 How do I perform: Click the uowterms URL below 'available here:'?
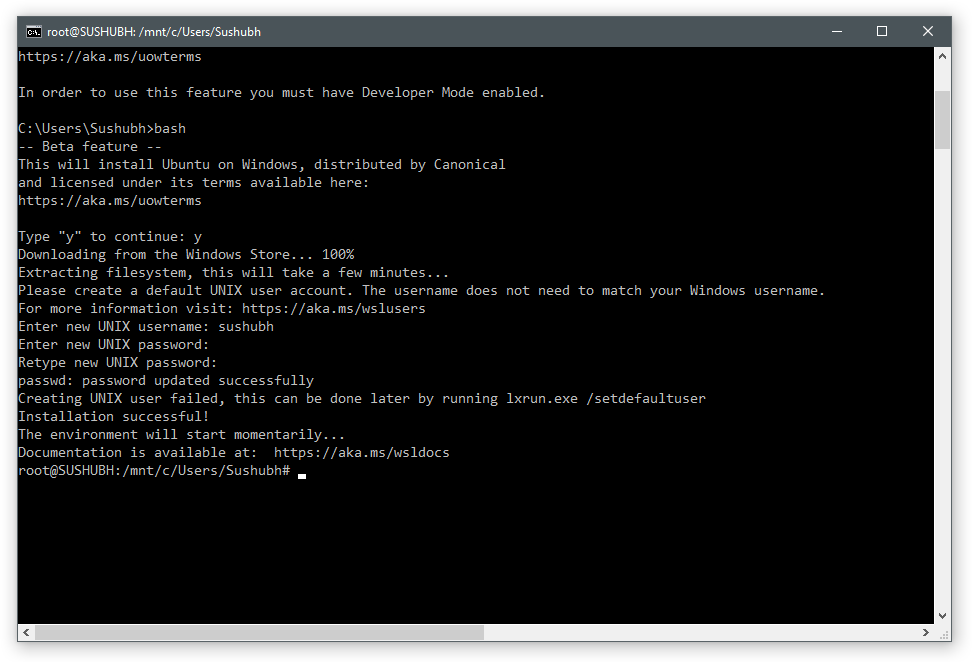[x=110, y=201]
